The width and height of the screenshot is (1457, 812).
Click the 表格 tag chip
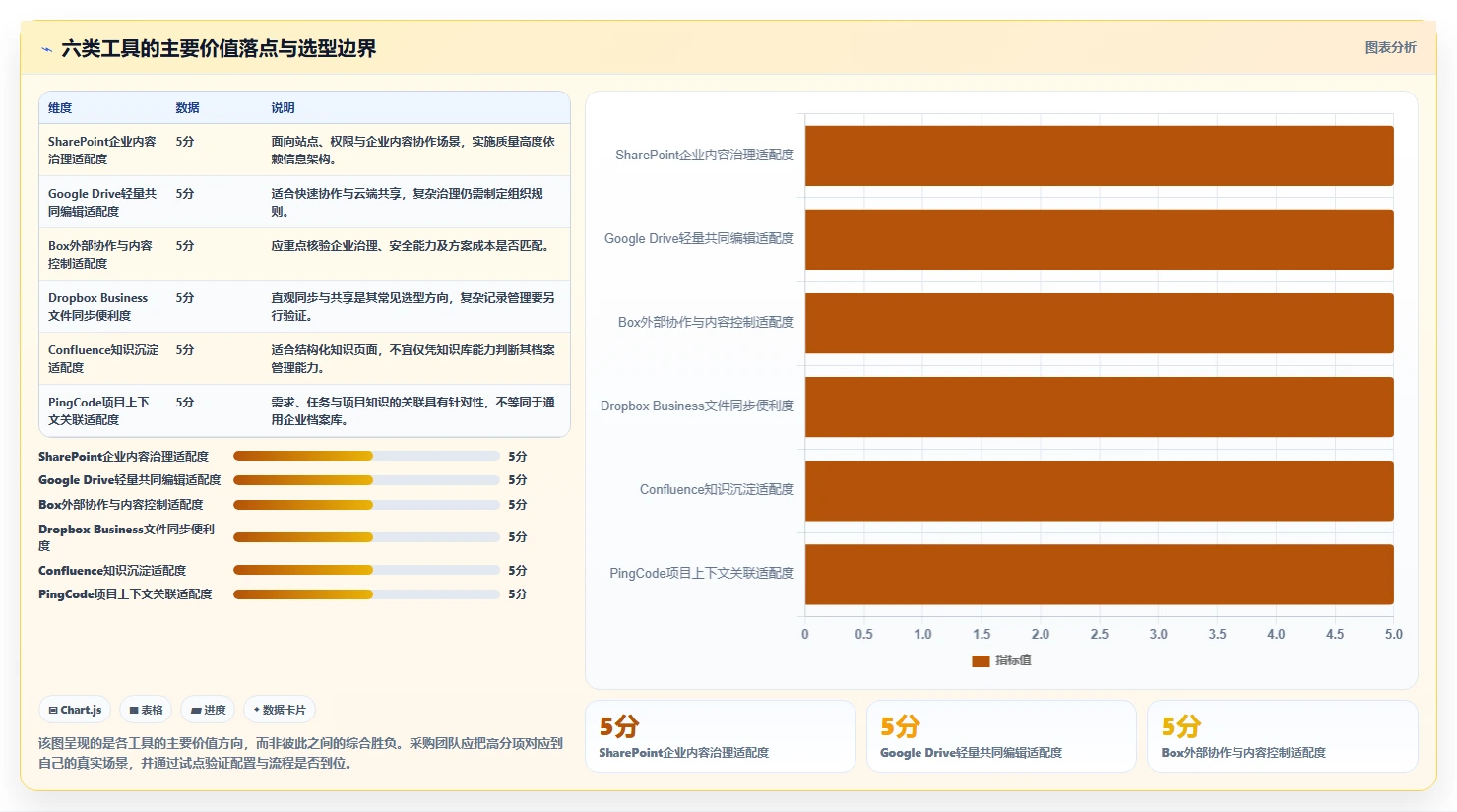pyautogui.click(x=146, y=710)
